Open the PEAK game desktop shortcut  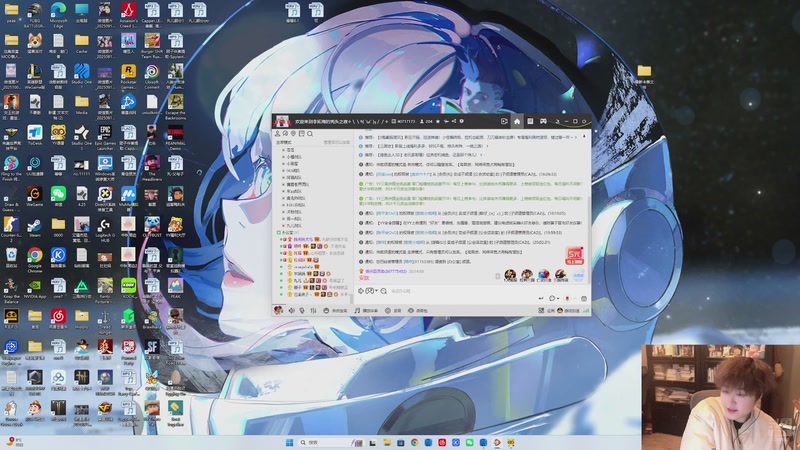[175, 289]
